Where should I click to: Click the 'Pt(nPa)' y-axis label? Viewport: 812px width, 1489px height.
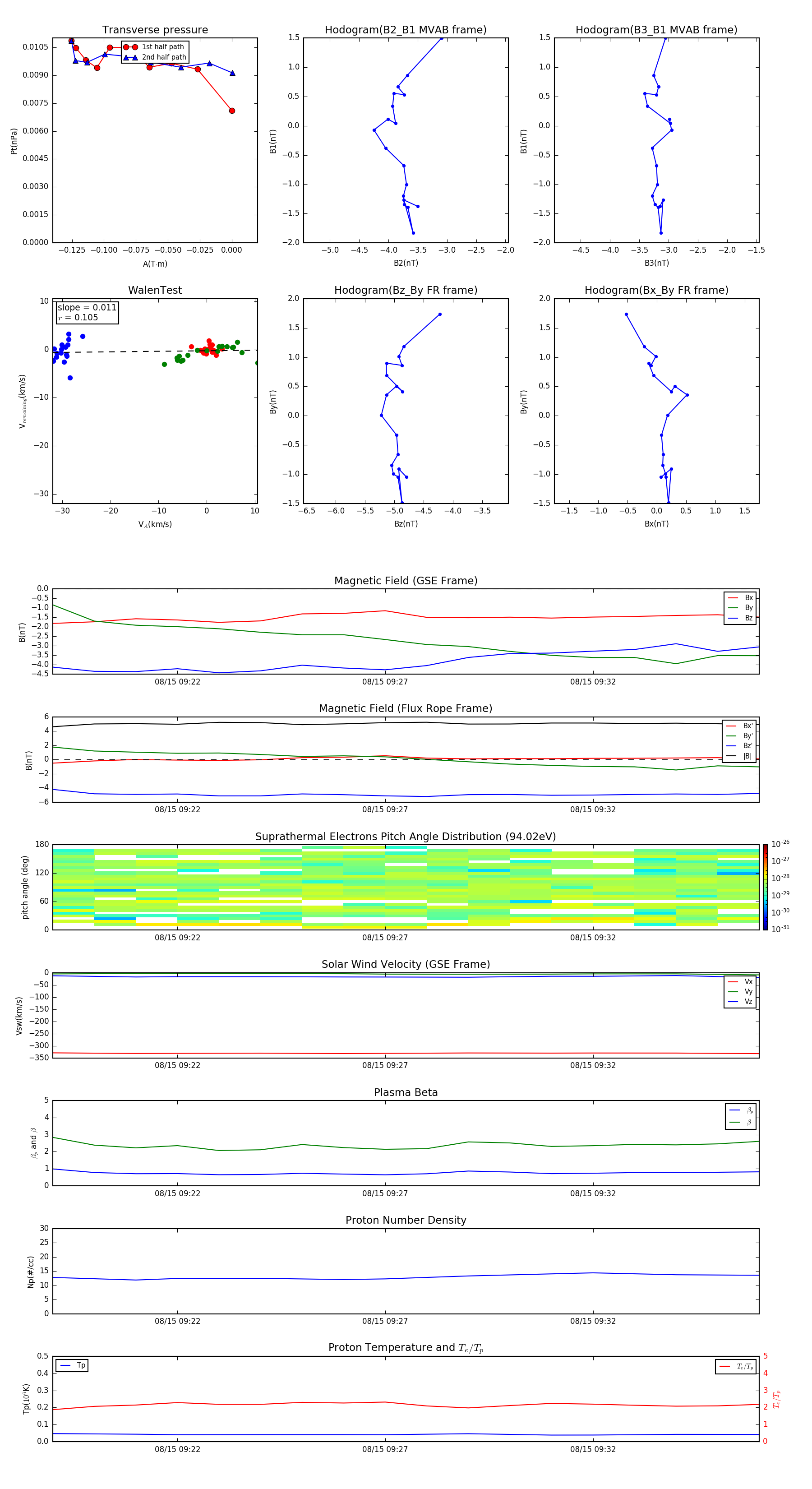(14, 140)
